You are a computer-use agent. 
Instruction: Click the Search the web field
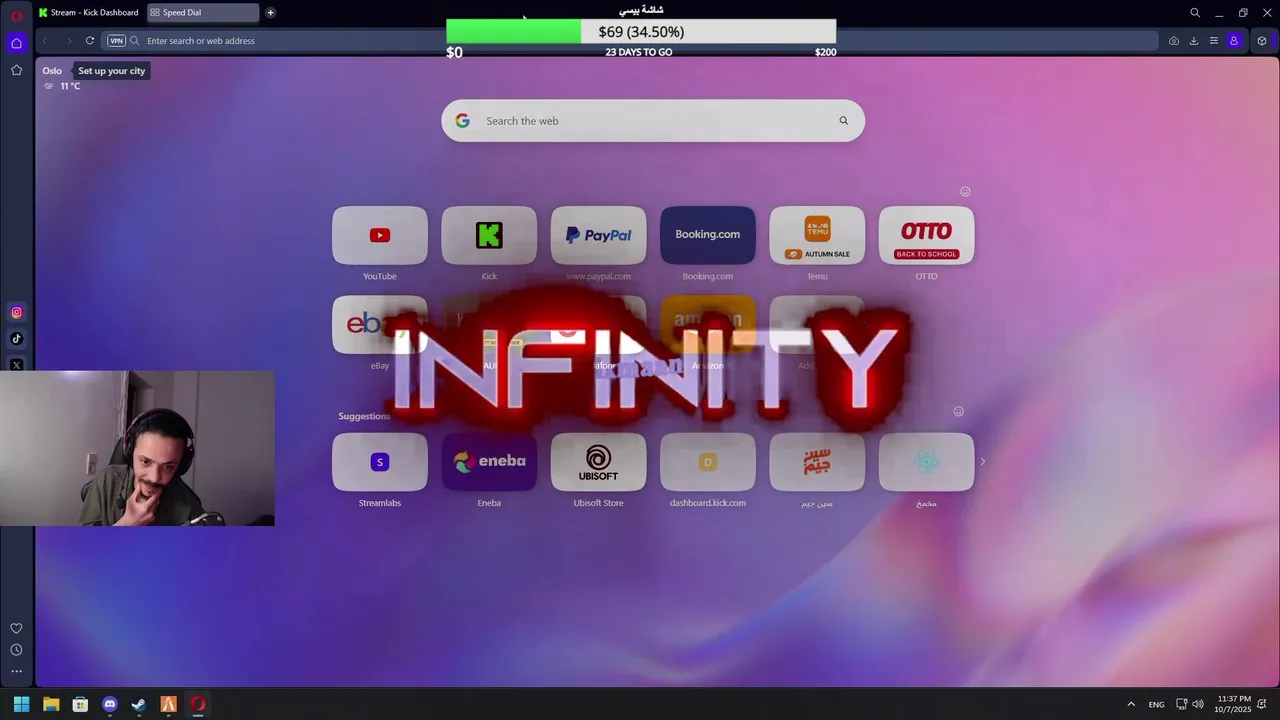coord(653,121)
